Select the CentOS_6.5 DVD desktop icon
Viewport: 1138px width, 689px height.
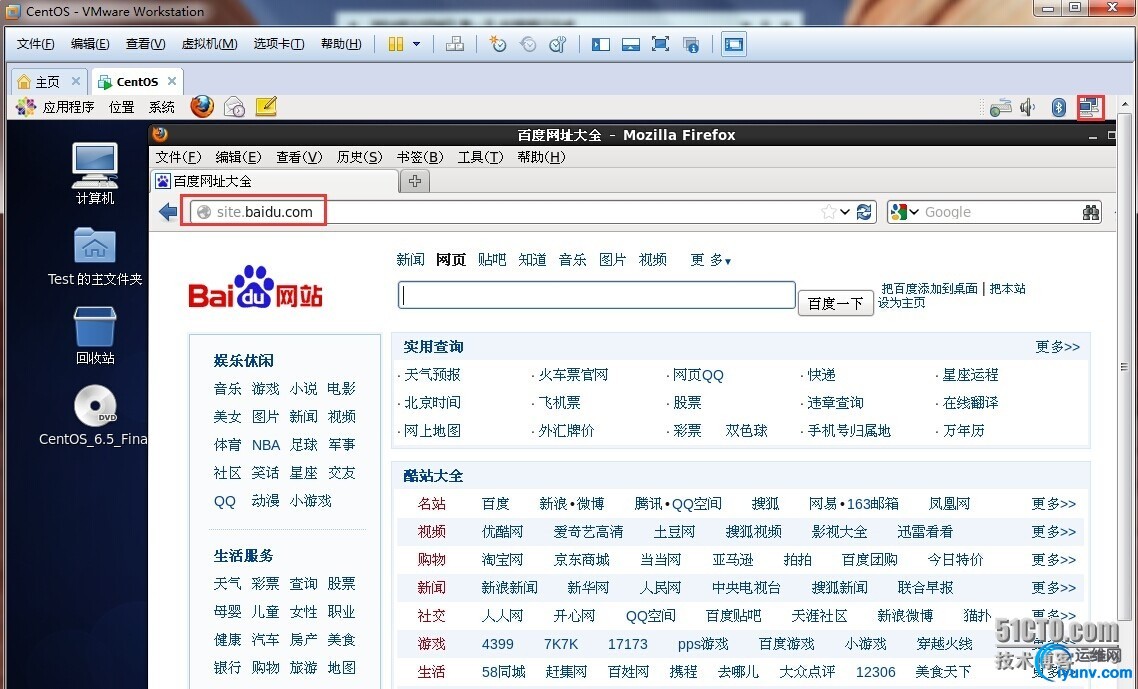[x=94, y=415]
